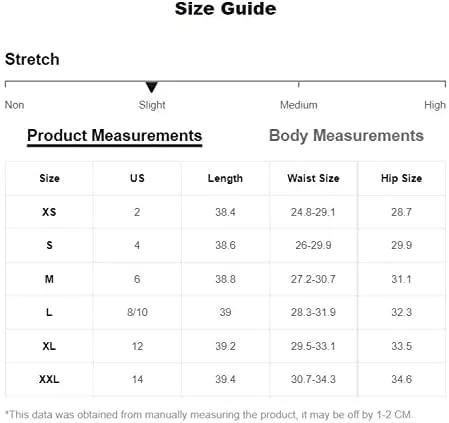Click the 27.2-30.7 waist size cell

(313, 279)
